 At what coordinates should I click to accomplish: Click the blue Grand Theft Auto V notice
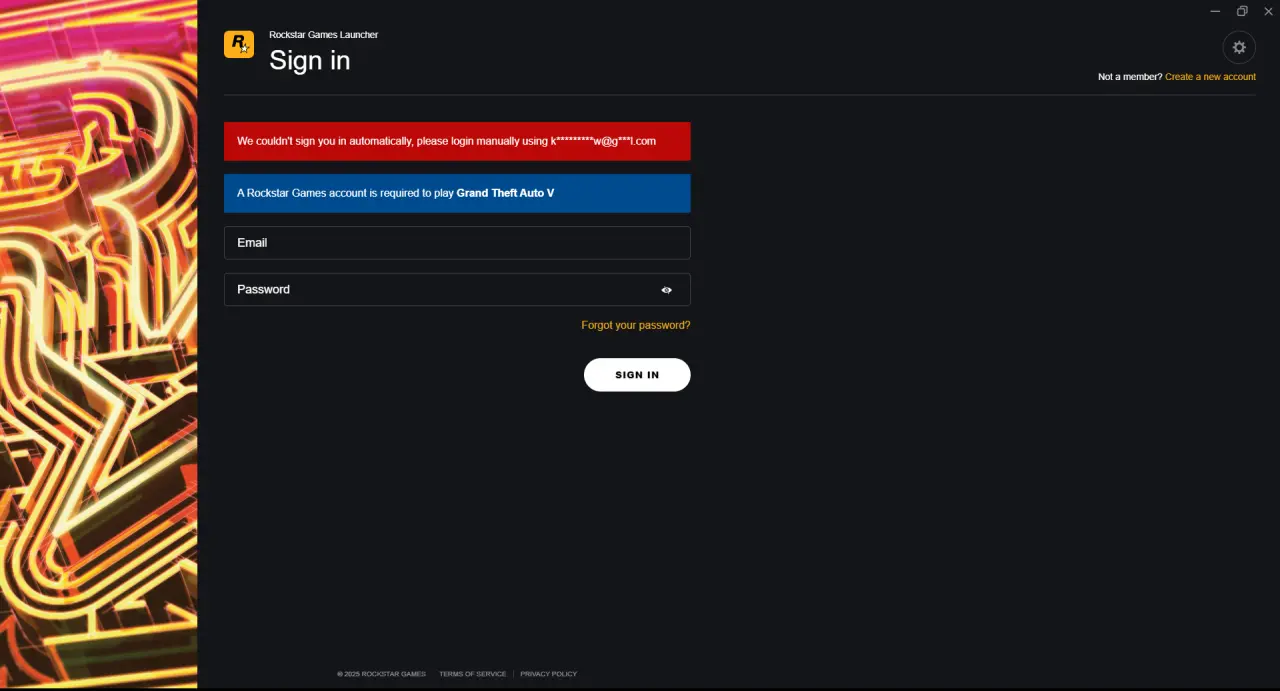click(x=457, y=193)
